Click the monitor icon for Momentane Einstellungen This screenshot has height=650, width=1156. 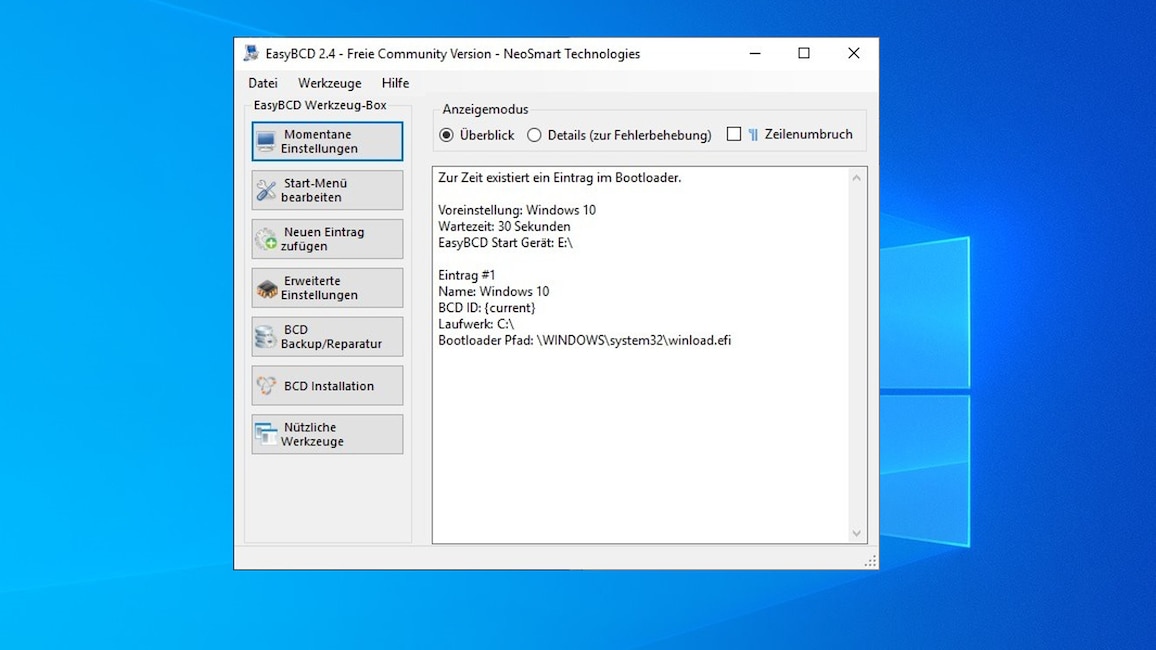(266, 142)
